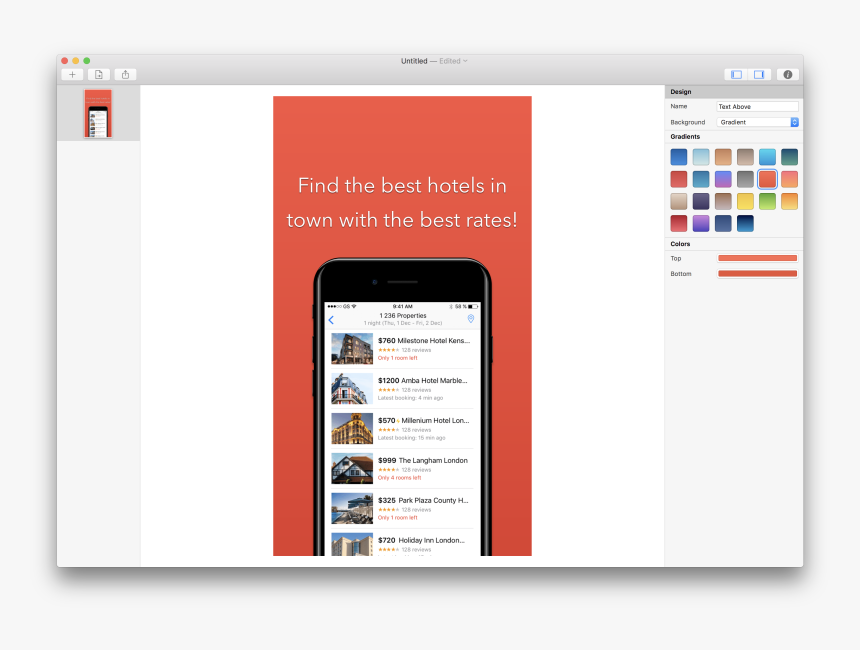
Task: Select the screenshot thumbnail in sidebar
Action: point(97,113)
